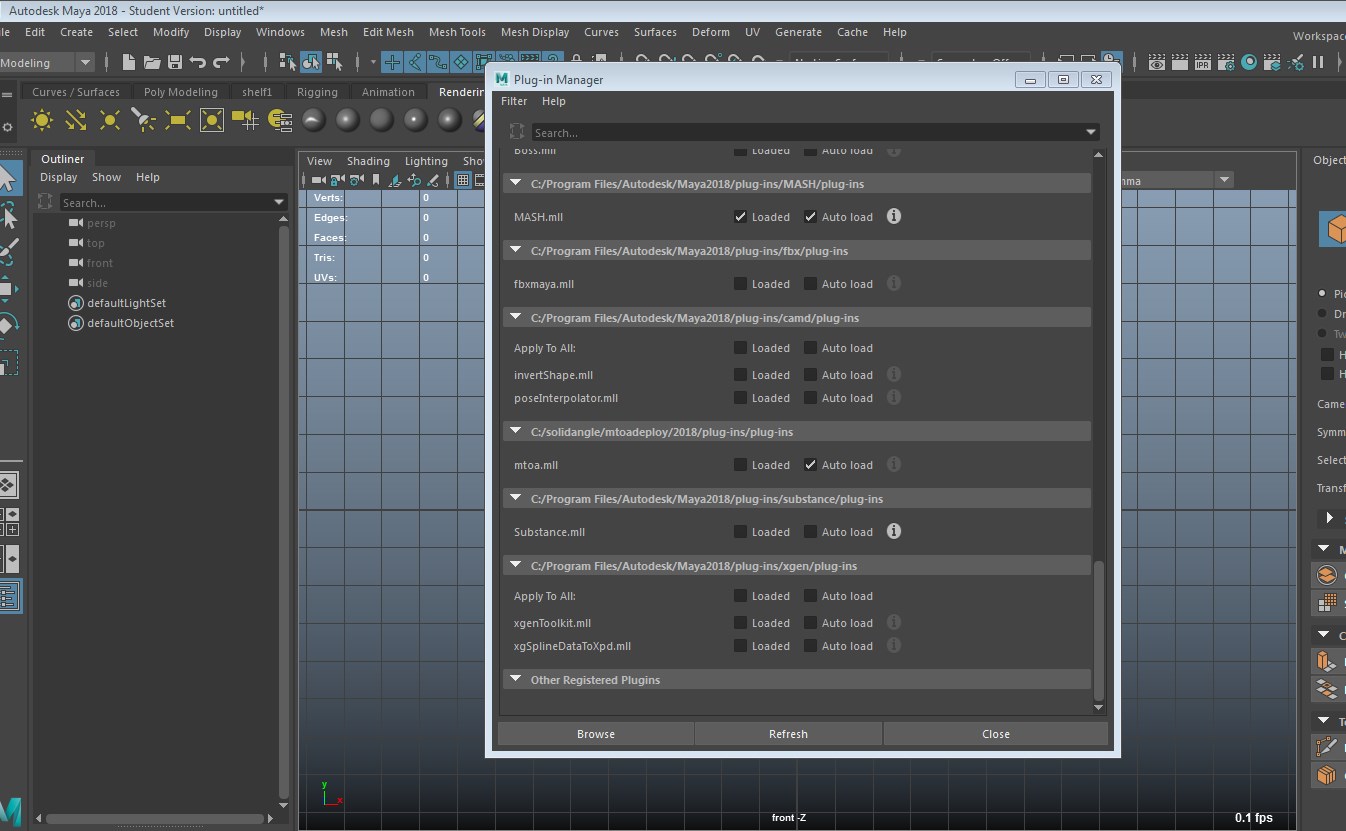
Task: Uncheck Loaded for MASH.mll
Action: [x=740, y=216]
